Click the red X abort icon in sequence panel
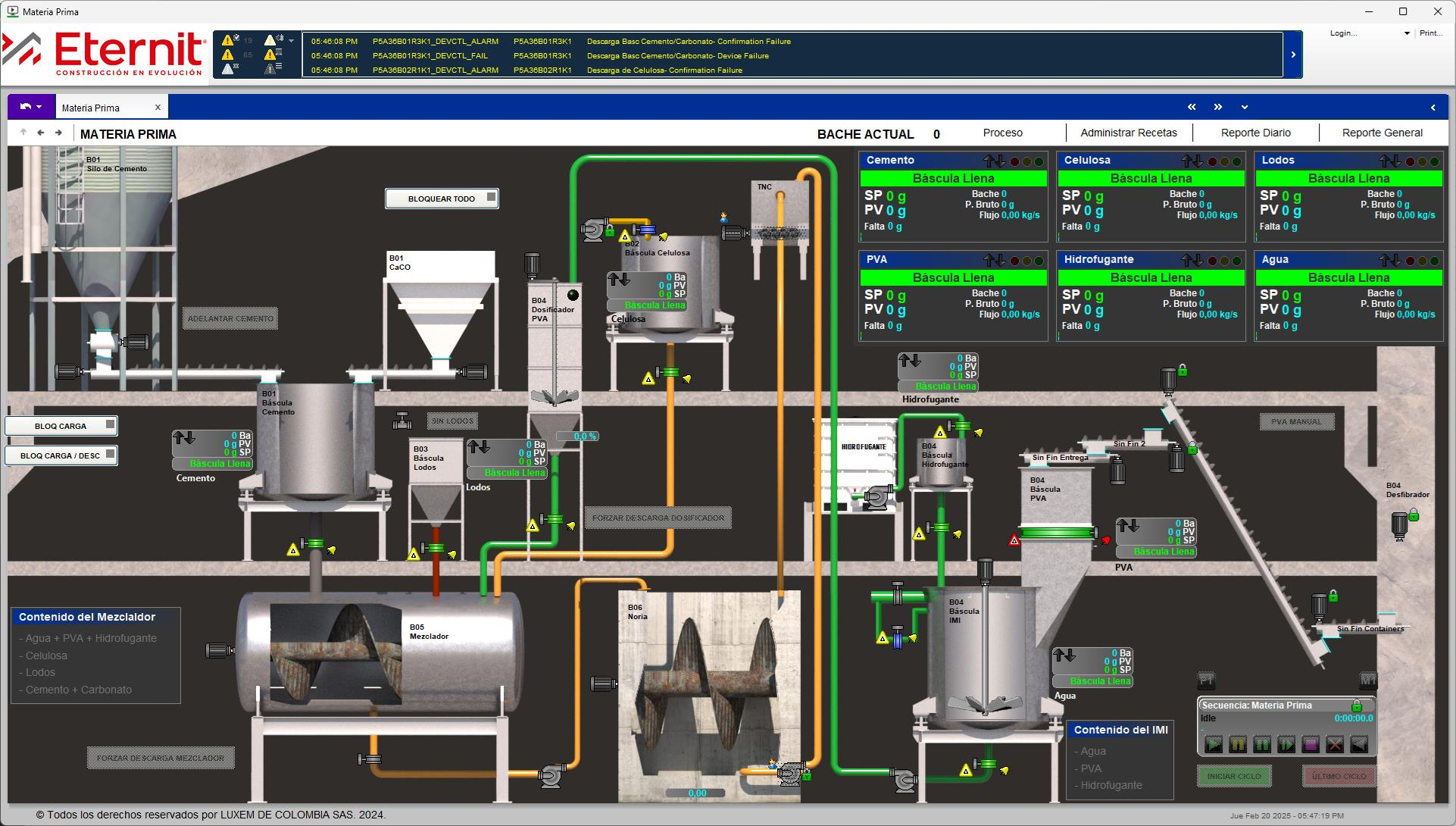Viewport: 1456px width, 826px height. tap(1335, 744)
